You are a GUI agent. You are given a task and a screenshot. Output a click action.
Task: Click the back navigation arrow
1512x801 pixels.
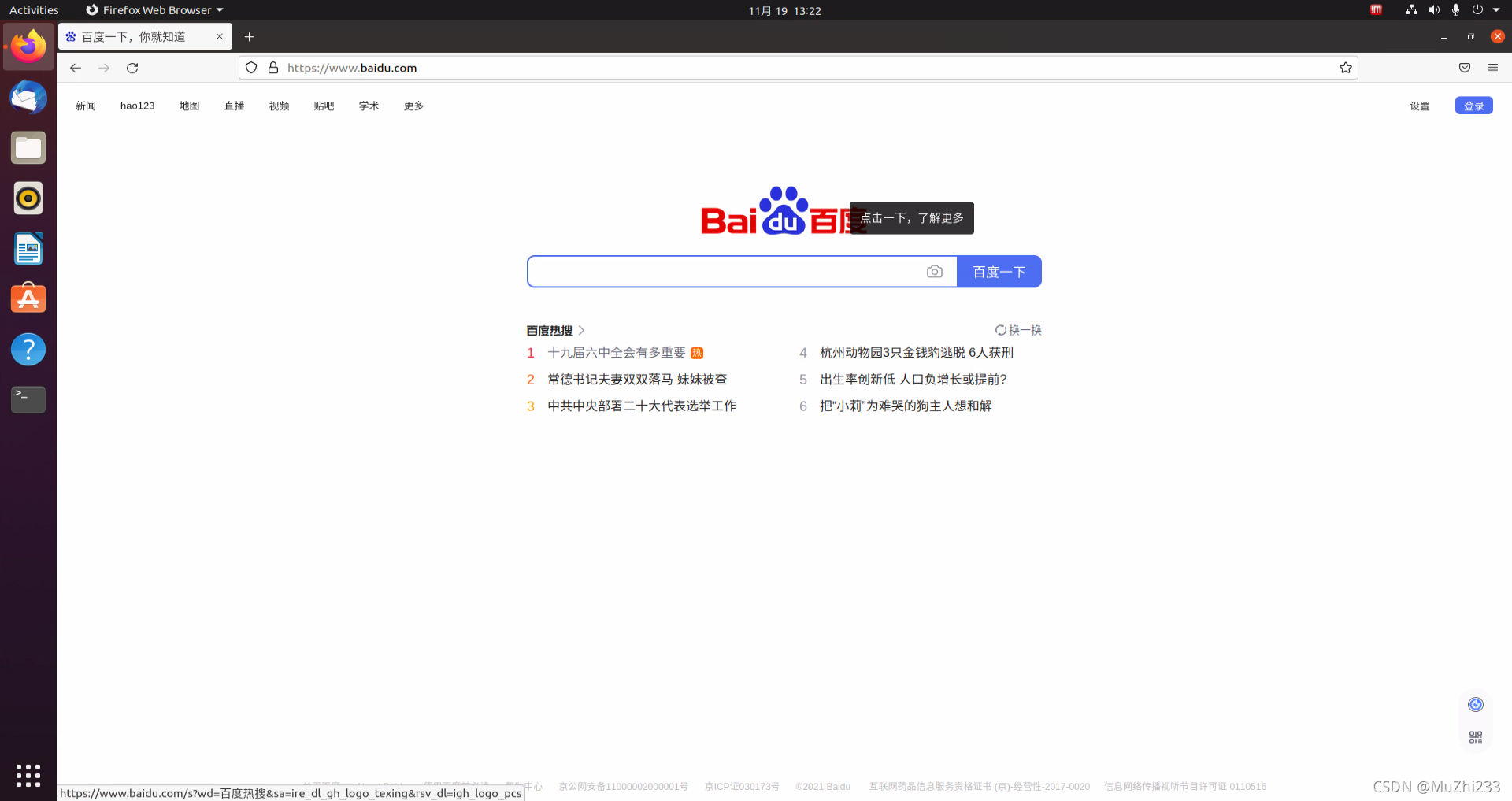tap(75, 68)
